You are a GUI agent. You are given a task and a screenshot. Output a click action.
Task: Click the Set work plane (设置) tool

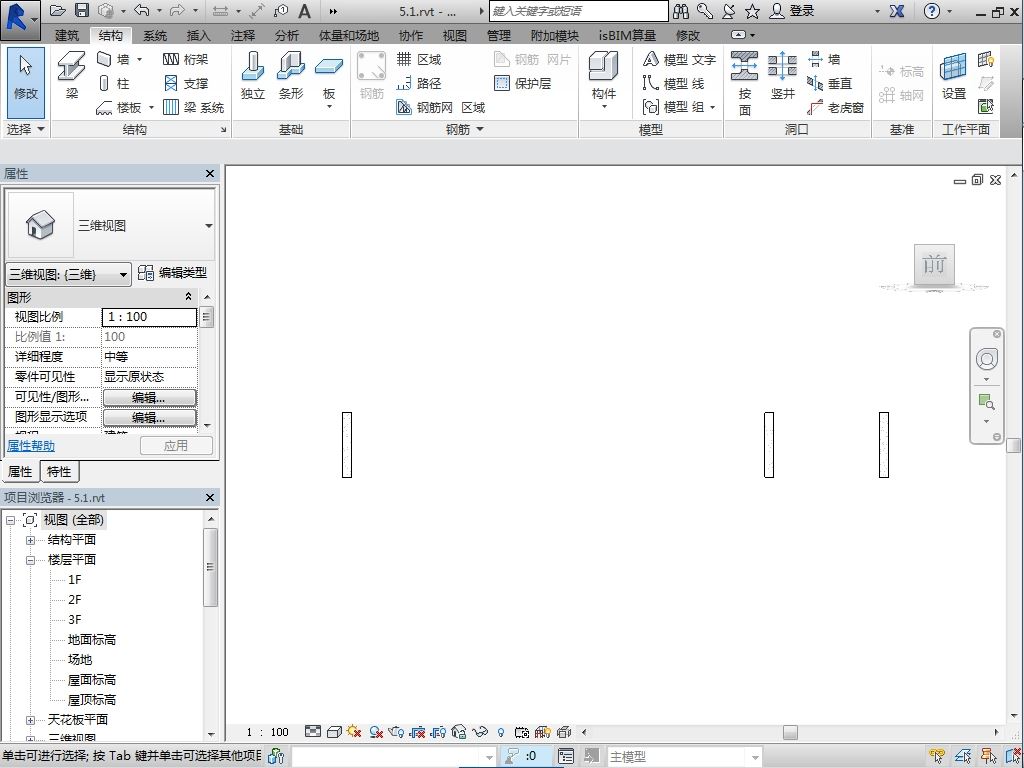click(953, 76)
